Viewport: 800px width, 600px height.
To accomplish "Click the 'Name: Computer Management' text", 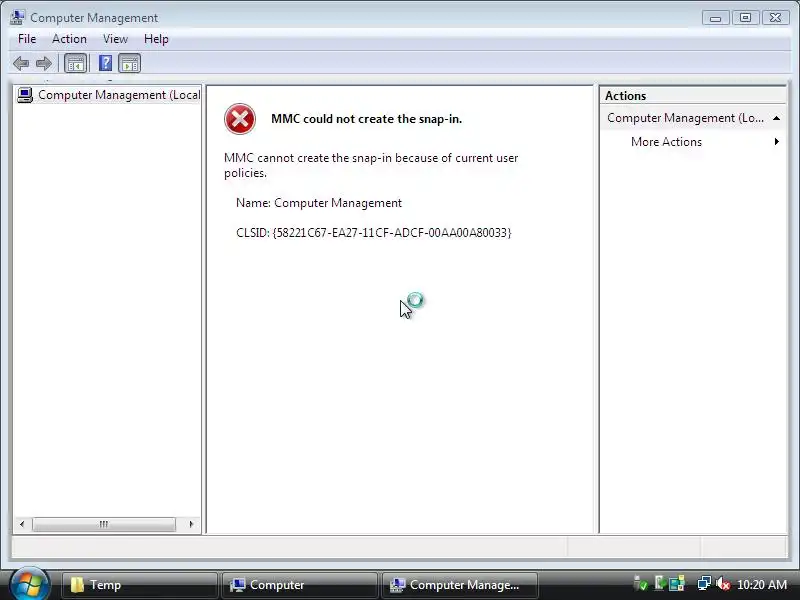I will (319, 203).
